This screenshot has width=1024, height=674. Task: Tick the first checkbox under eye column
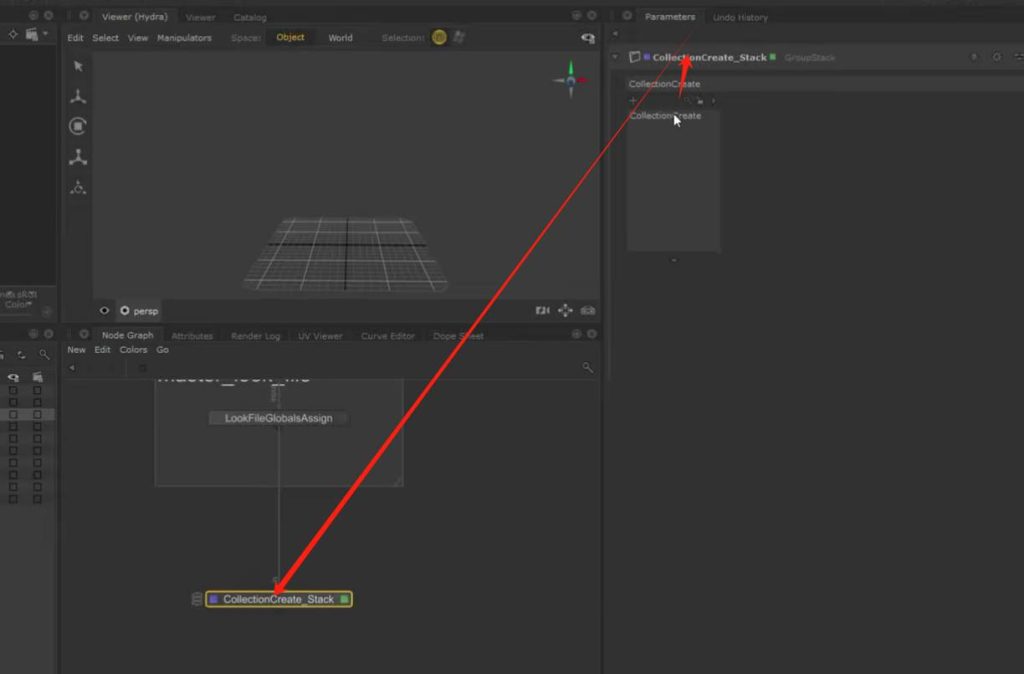tap(13, 390)
